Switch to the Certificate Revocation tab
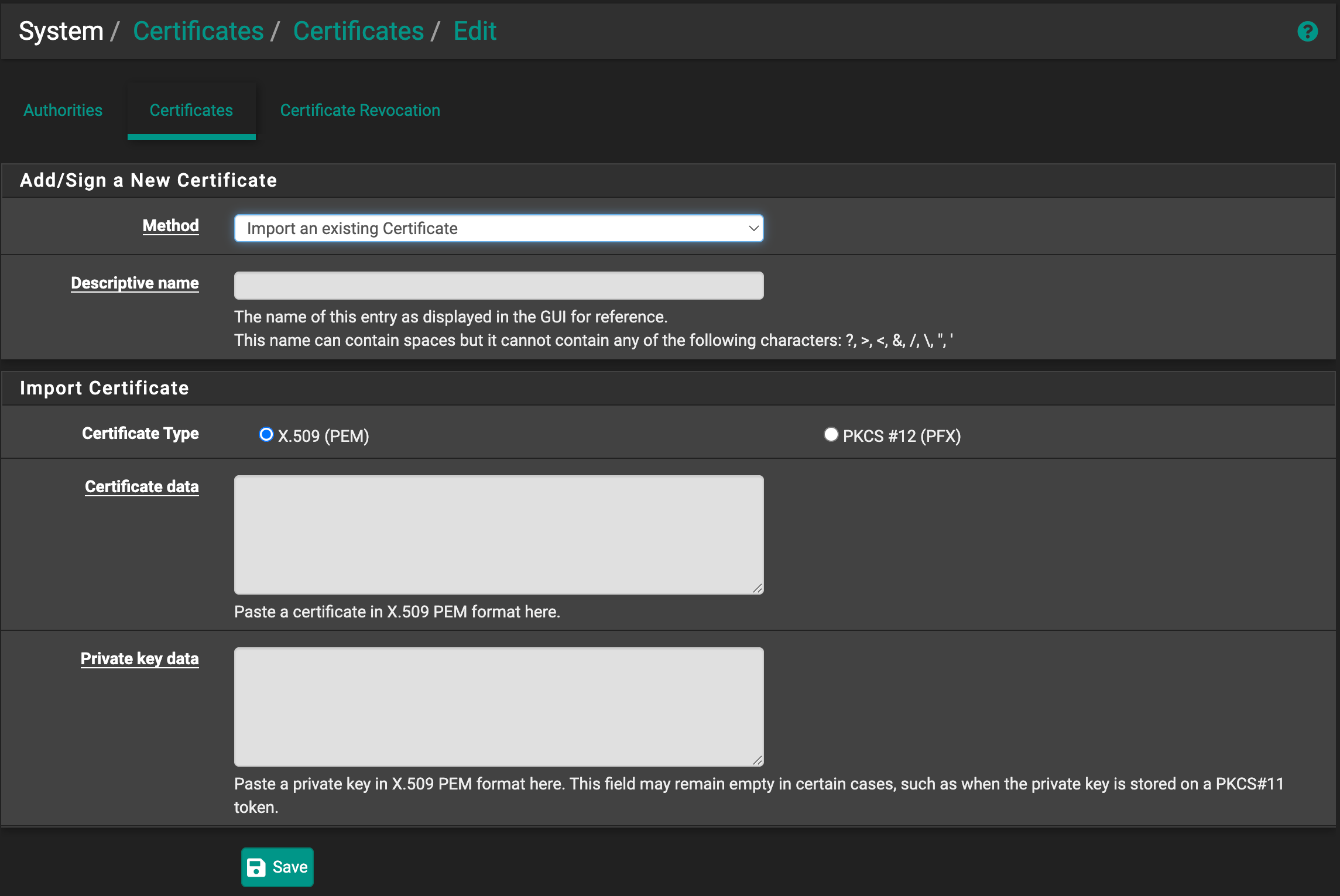 360,110
